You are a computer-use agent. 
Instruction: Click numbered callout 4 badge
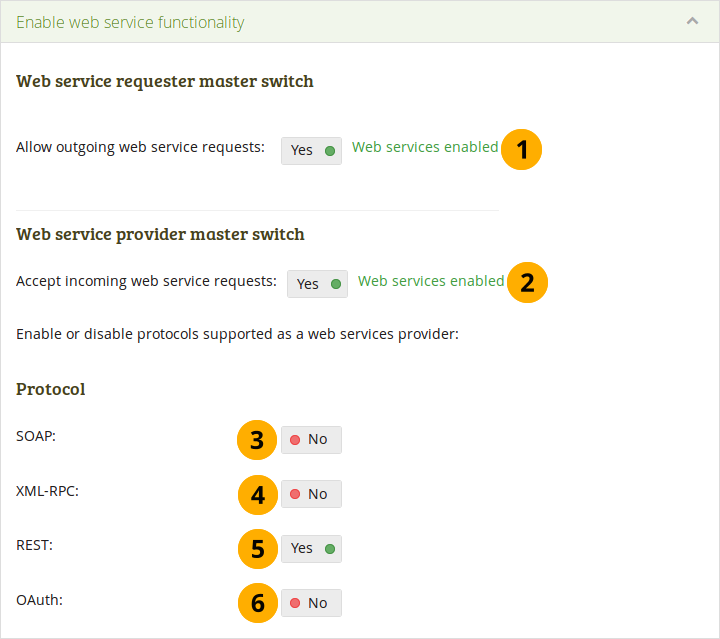tap(257, 494)
